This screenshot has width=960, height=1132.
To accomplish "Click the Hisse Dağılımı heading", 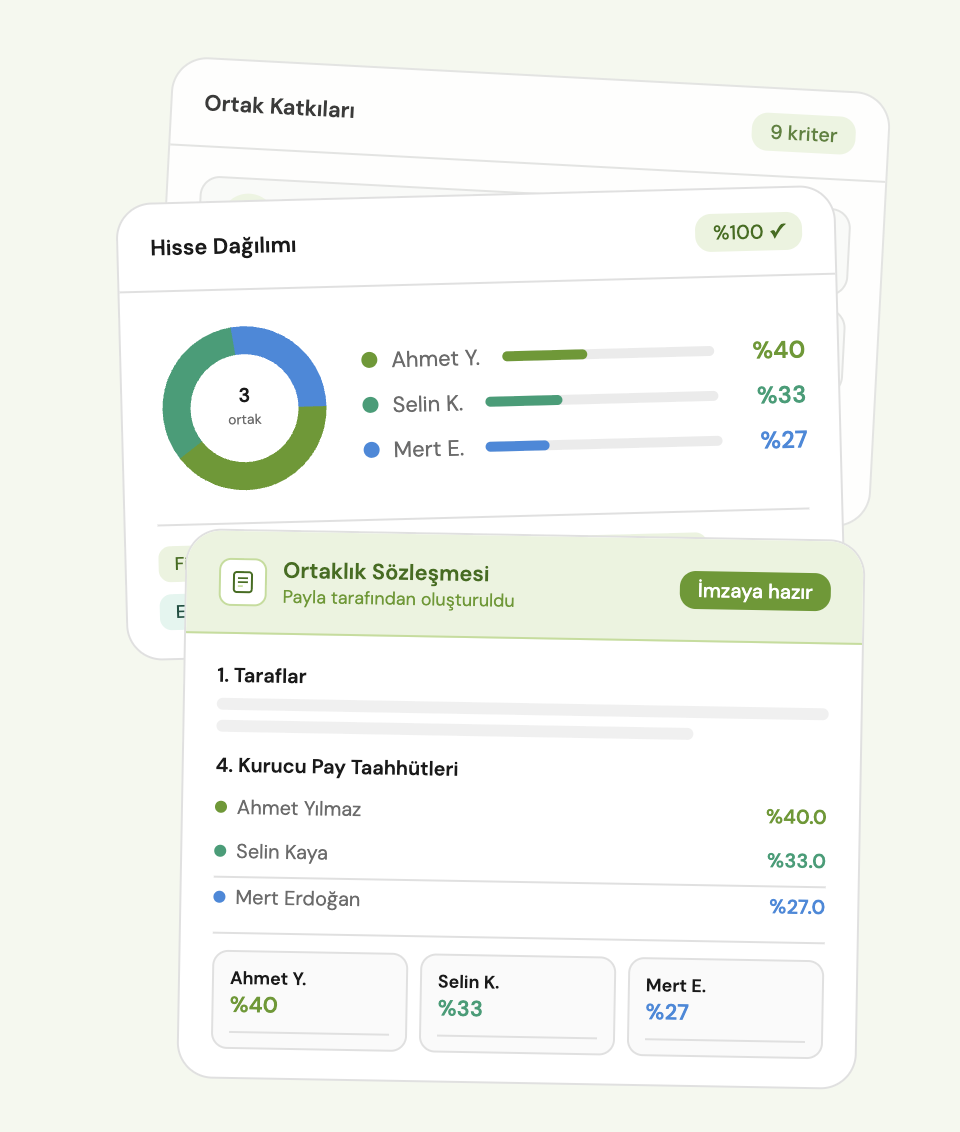I will click(x=223, y=246).
